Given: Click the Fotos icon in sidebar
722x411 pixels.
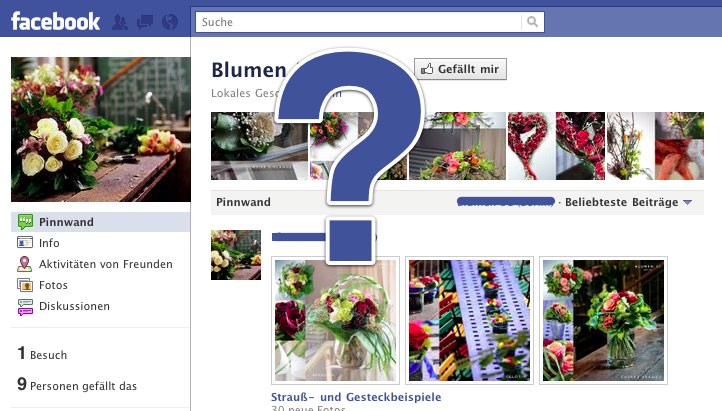Looking at the screenshot, I should (25, 285).
